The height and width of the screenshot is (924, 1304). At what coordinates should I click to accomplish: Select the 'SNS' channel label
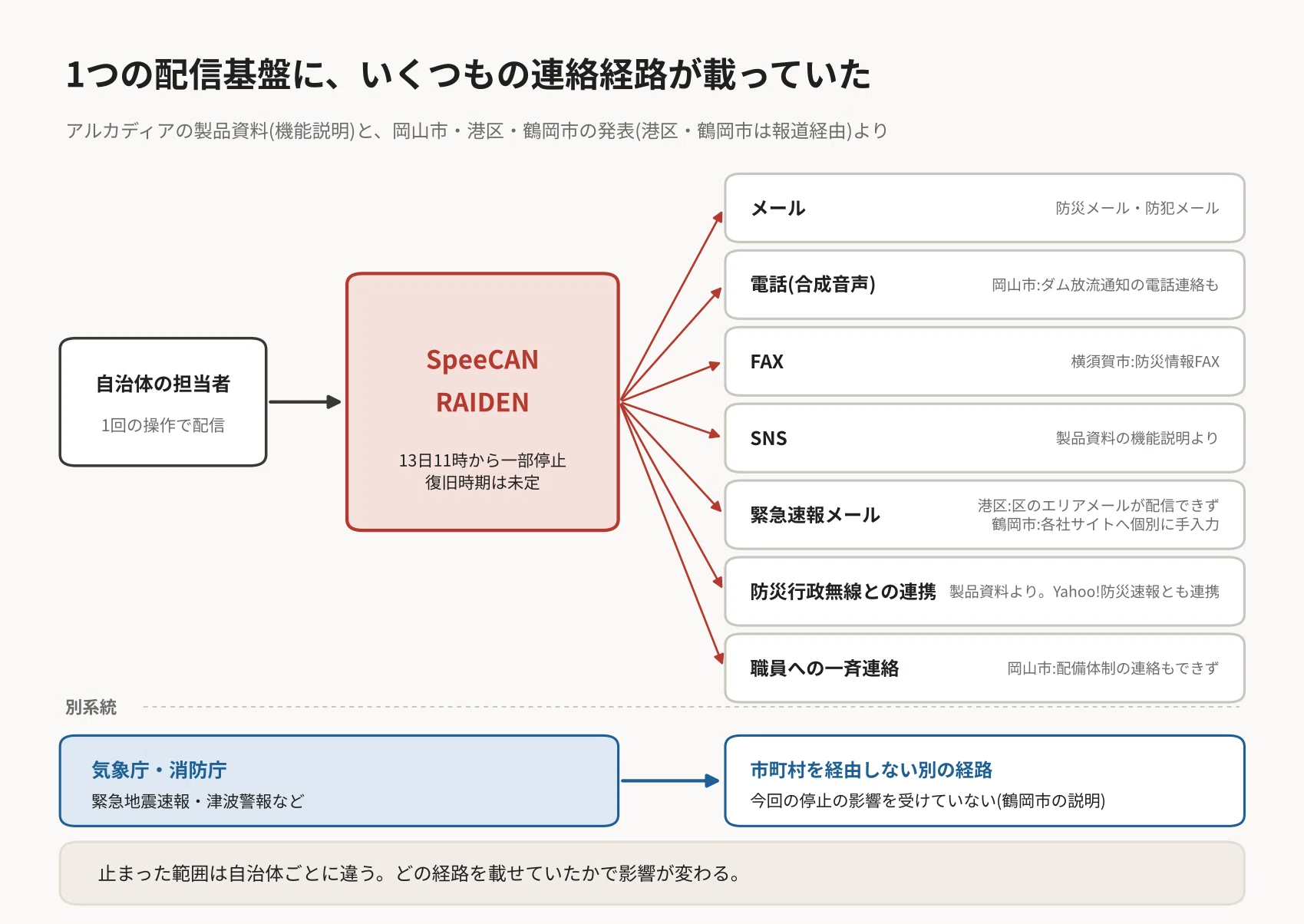(768, 438)
